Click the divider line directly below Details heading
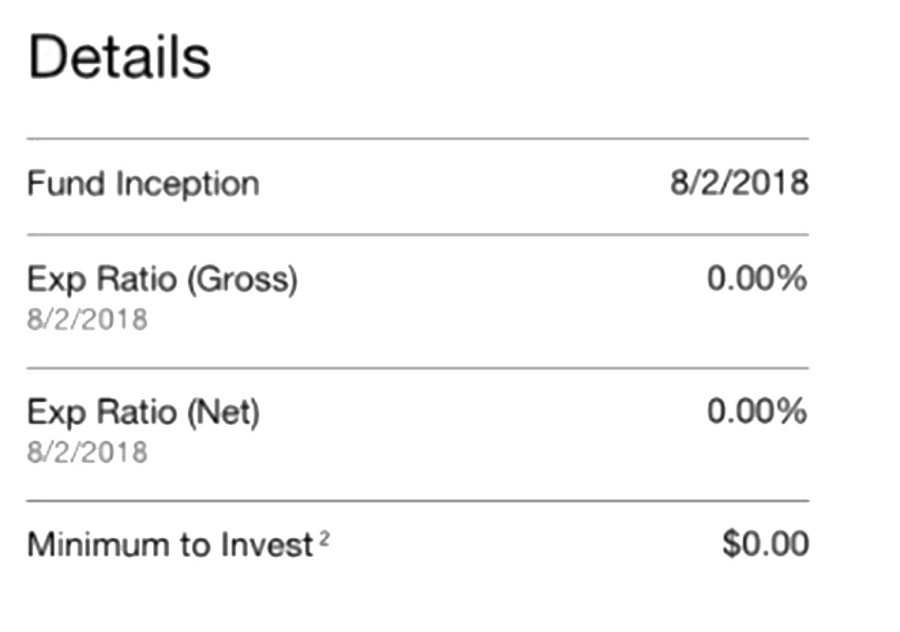This screenshot has width=900, height=632. pos(417,139)
